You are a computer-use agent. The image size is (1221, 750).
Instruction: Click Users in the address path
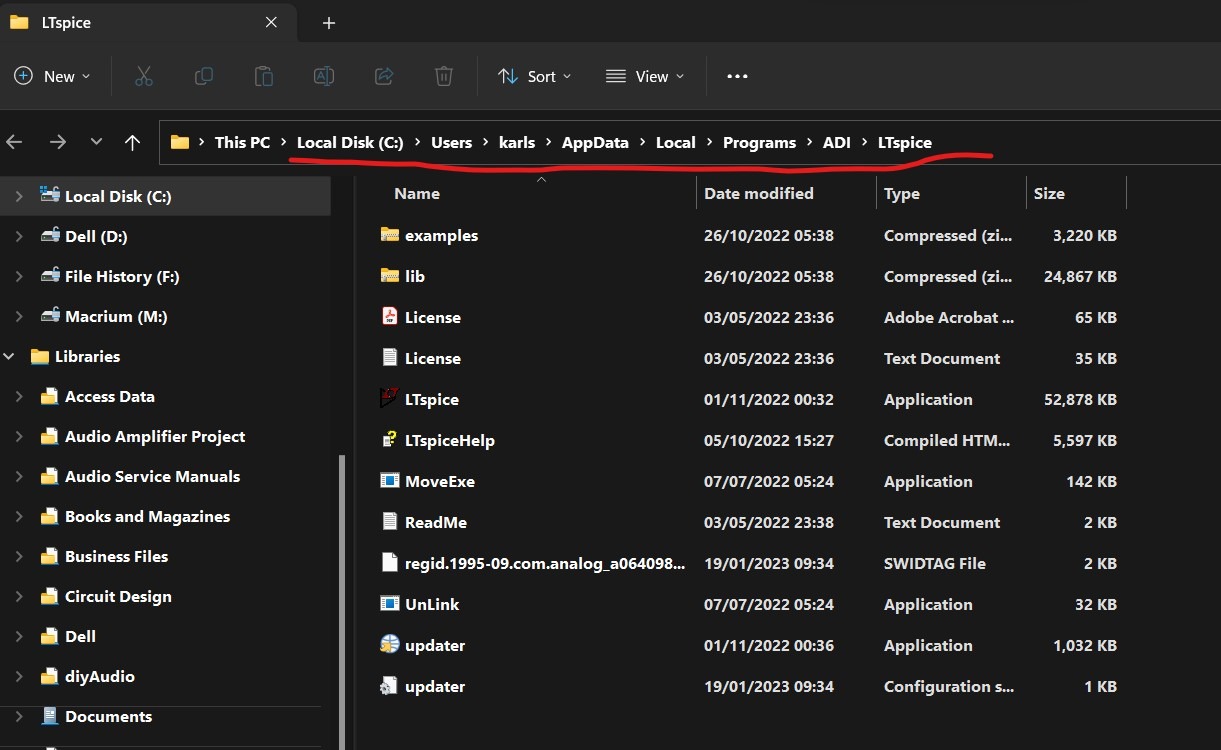tap(451, 142)
